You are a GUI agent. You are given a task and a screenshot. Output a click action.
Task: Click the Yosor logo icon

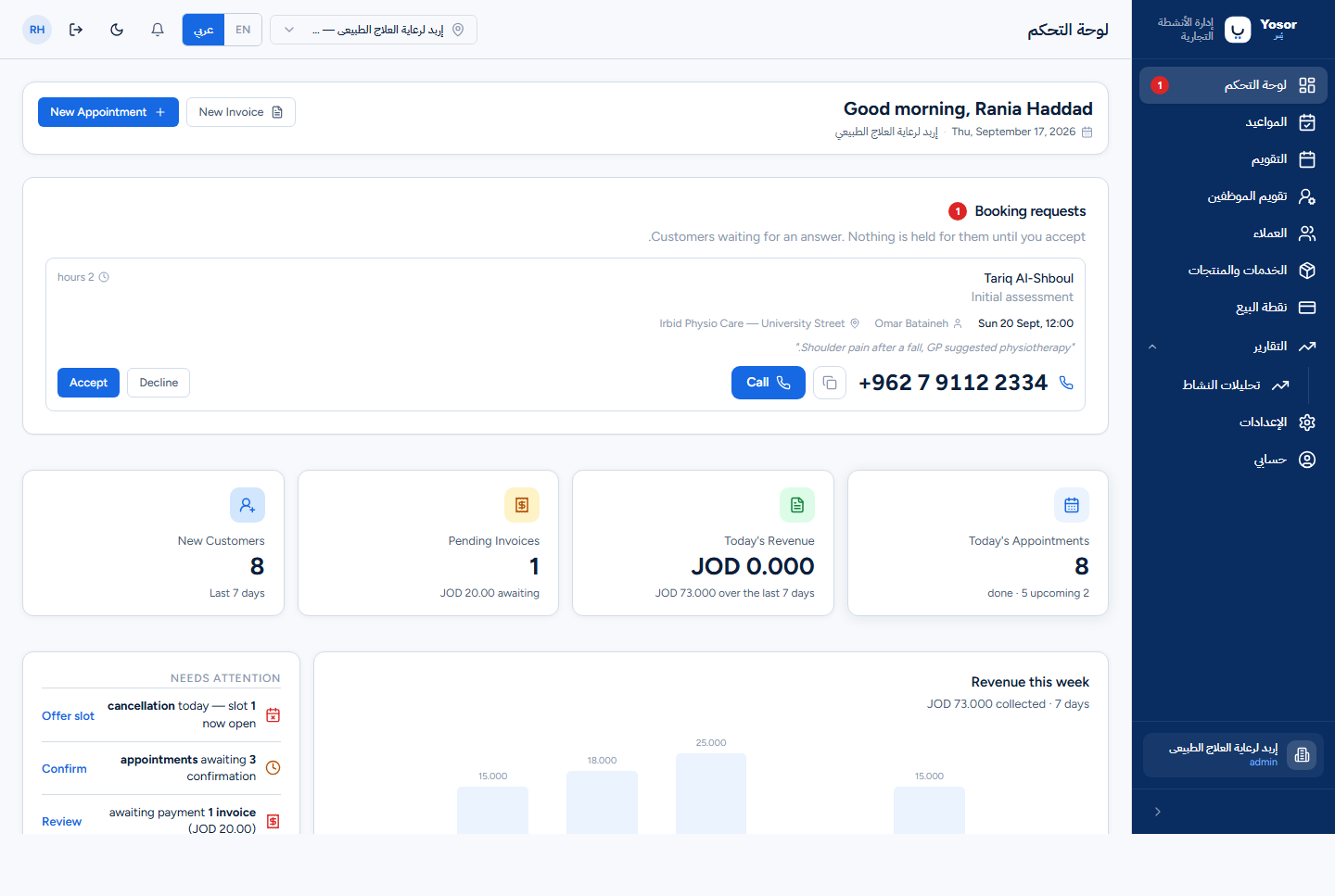coord(1238,30)
